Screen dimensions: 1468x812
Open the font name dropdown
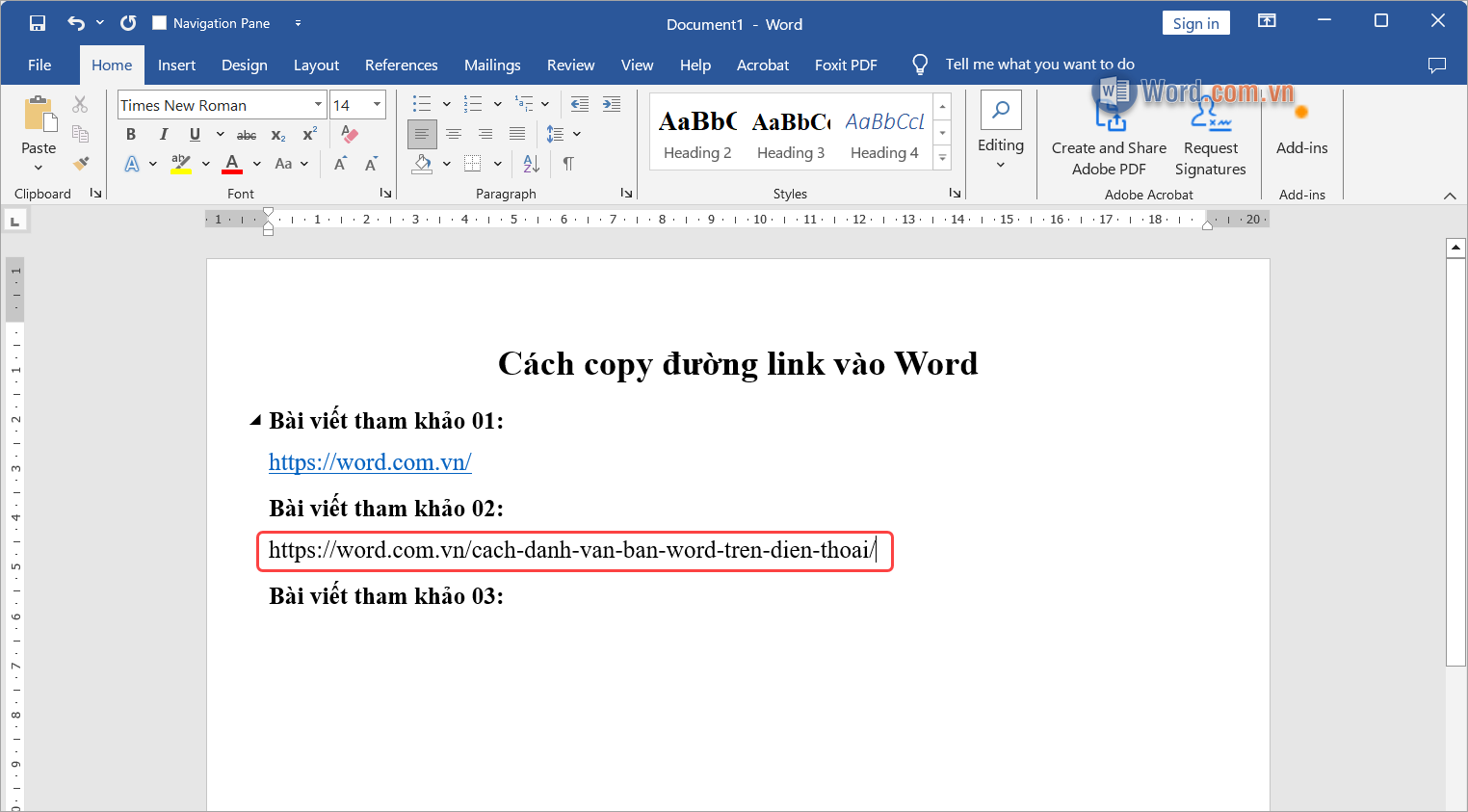pyautogui.click(x=318, y=105)
